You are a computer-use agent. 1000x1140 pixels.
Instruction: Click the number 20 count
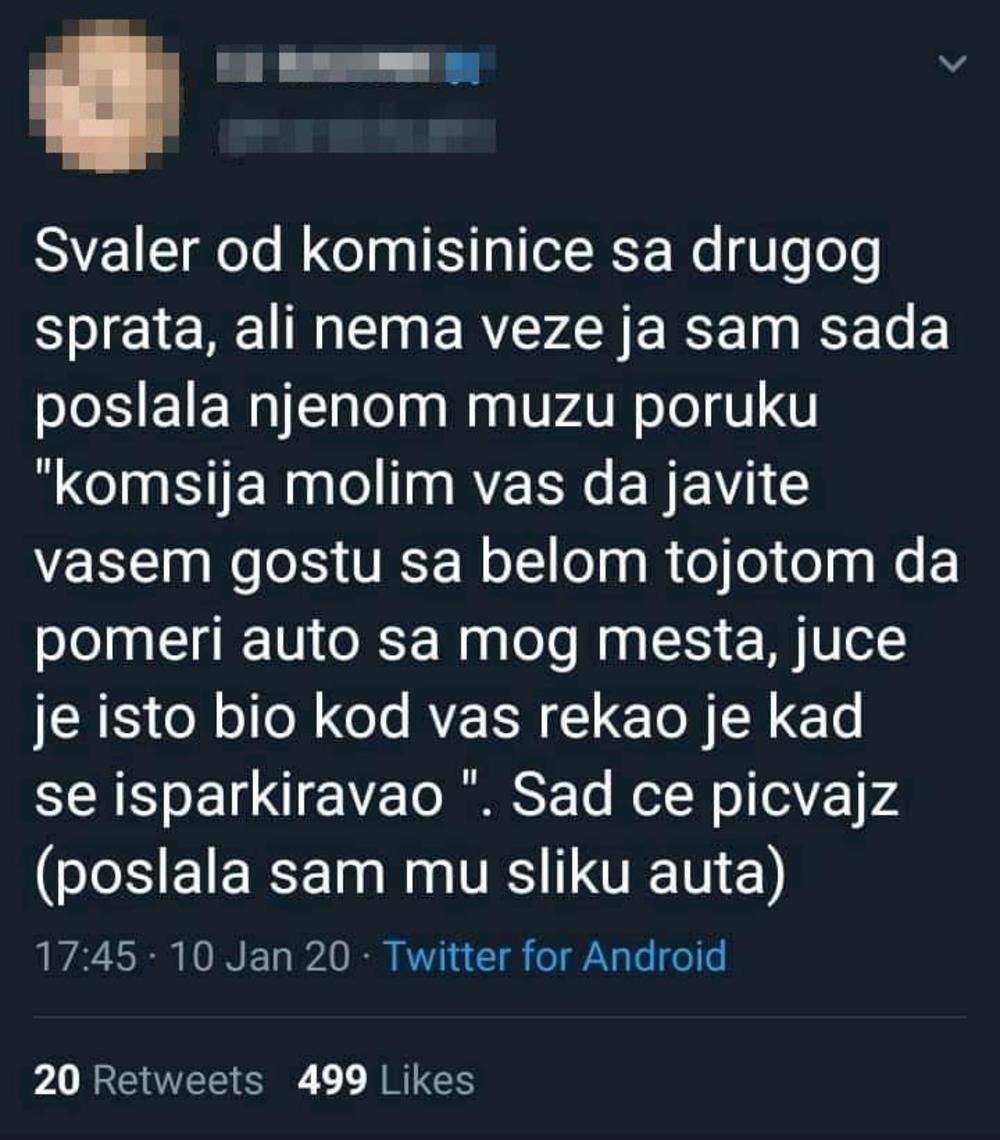click(57, 1080)
